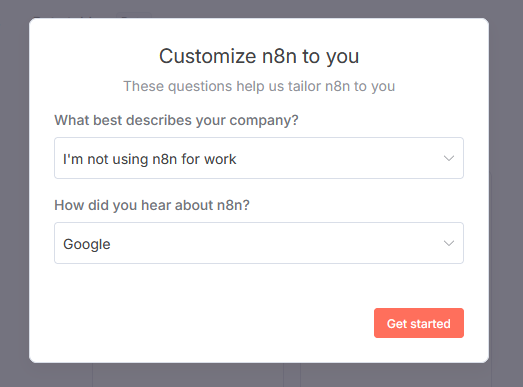Click the 'Customize n8n to you' heading
This screenshot has height=387, width=523.
coord(259,56)
